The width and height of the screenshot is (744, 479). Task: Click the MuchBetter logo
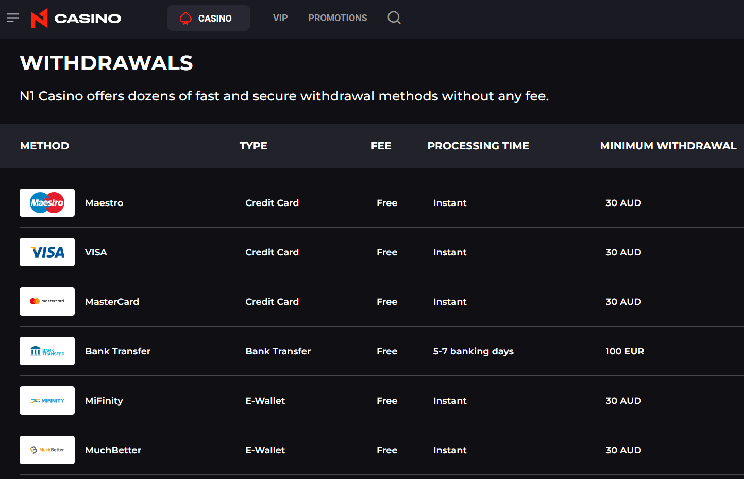click(47, 450)
